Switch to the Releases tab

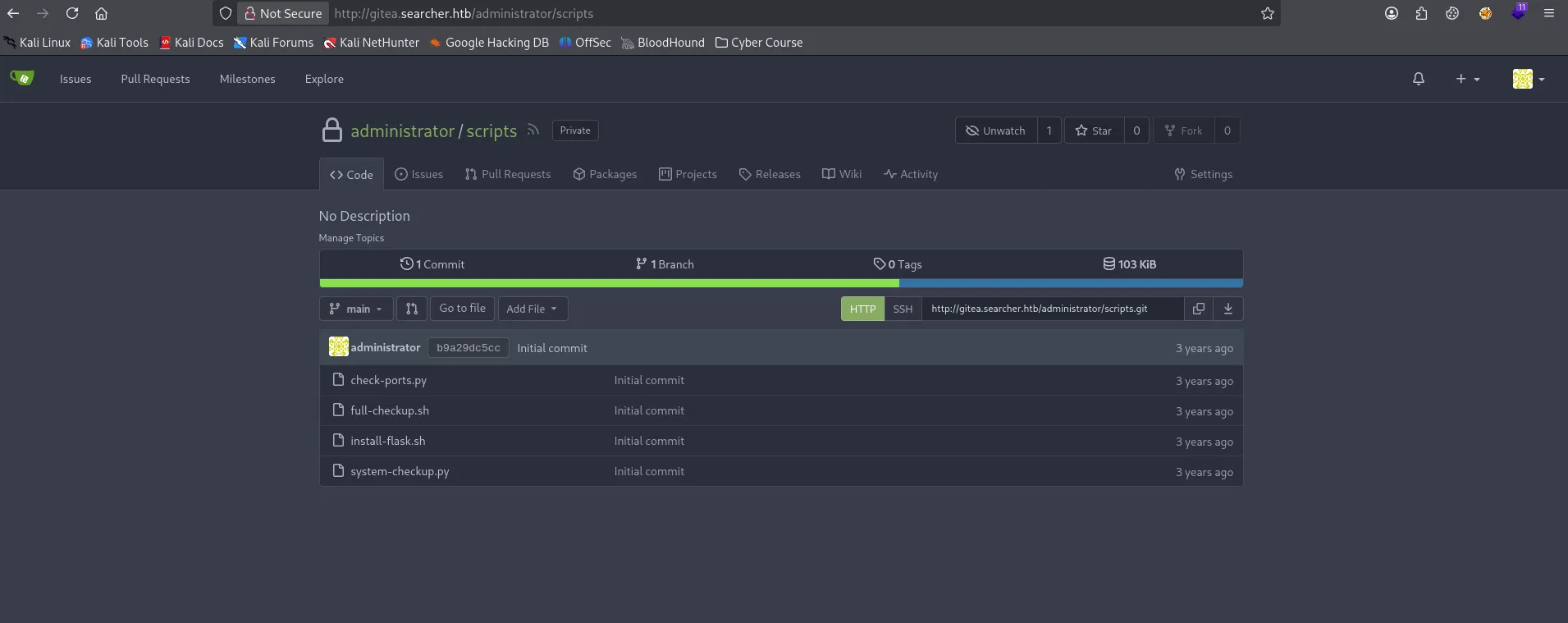(770, 174)
